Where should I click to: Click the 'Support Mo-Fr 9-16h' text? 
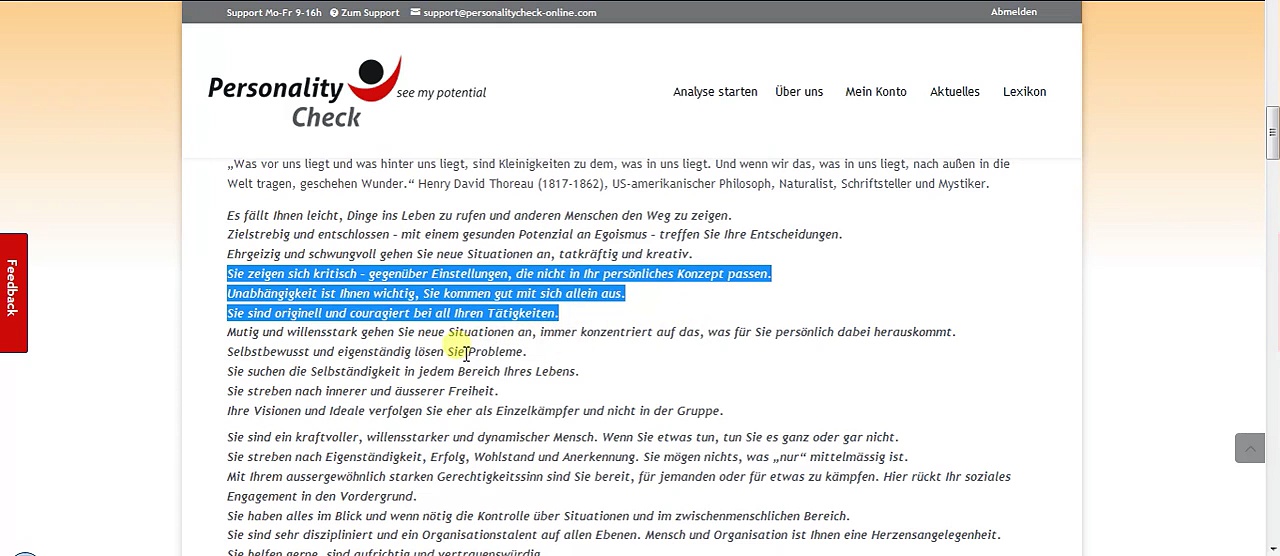(x=259, y=13)
